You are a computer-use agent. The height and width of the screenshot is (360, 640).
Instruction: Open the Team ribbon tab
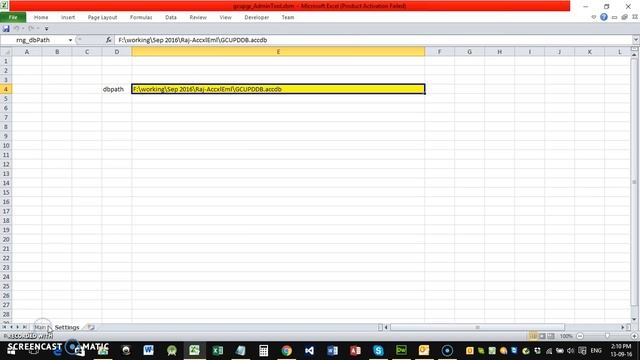[x=288, y=17]
